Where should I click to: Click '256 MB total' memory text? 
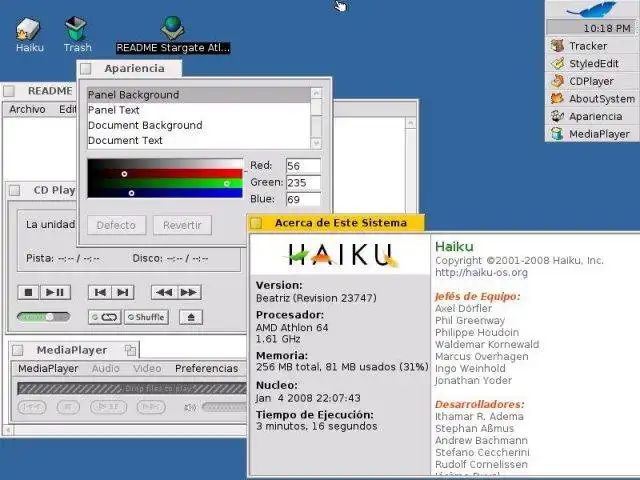289,367
